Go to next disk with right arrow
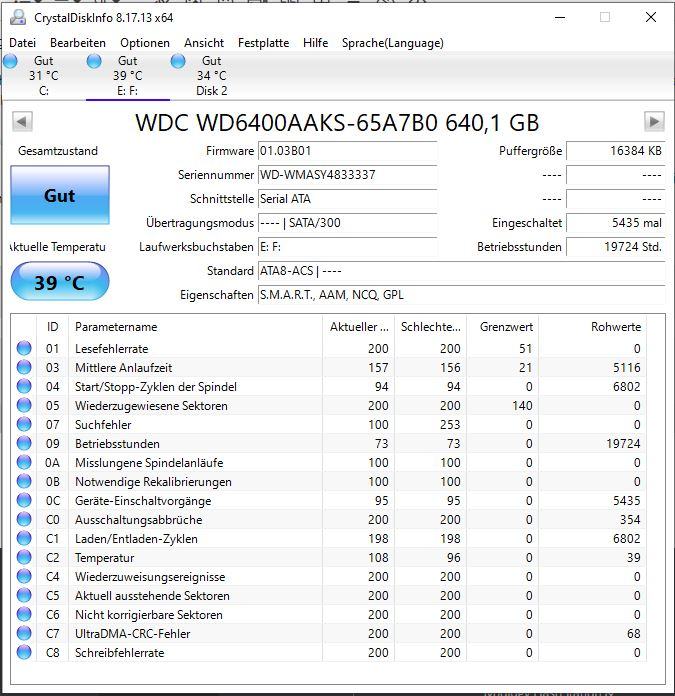675x696 pixels. [x=654, y=122]
